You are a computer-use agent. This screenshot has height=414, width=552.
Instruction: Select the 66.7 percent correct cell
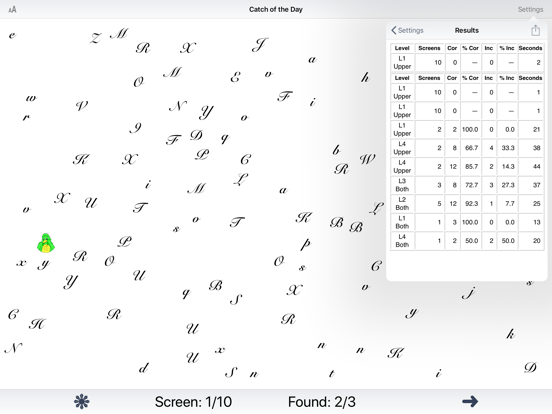[470, 148]
